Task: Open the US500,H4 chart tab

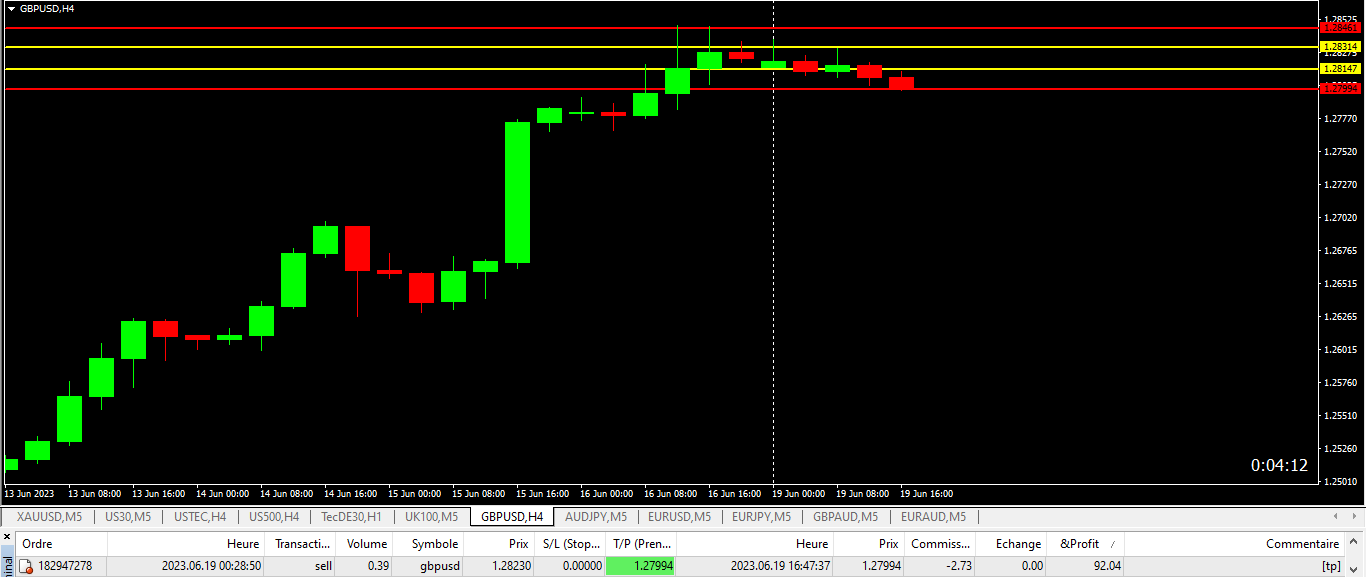Action: (273, 517)
